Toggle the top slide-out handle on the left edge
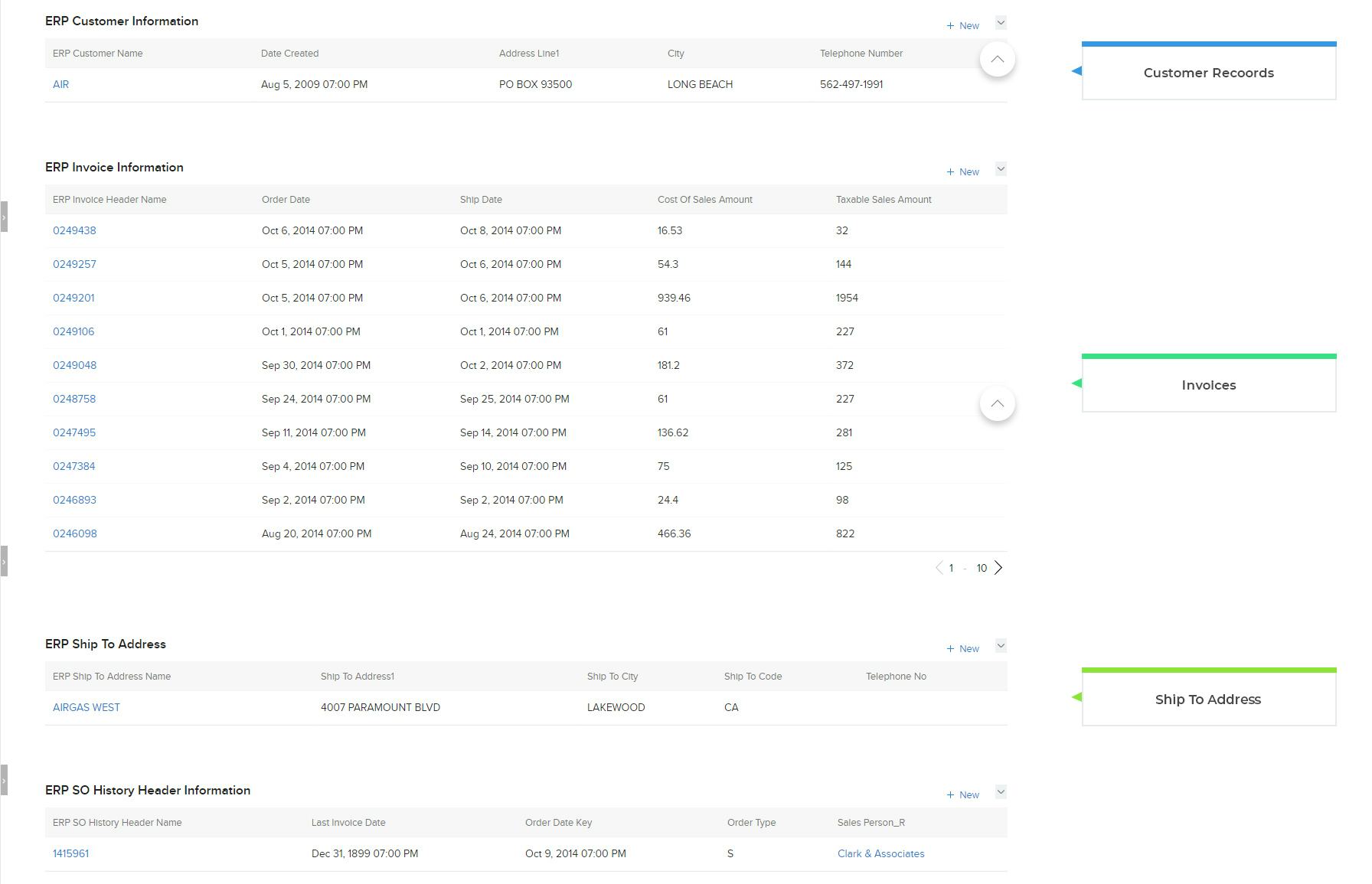The image size is (1372, 884). tap(4, 217)
